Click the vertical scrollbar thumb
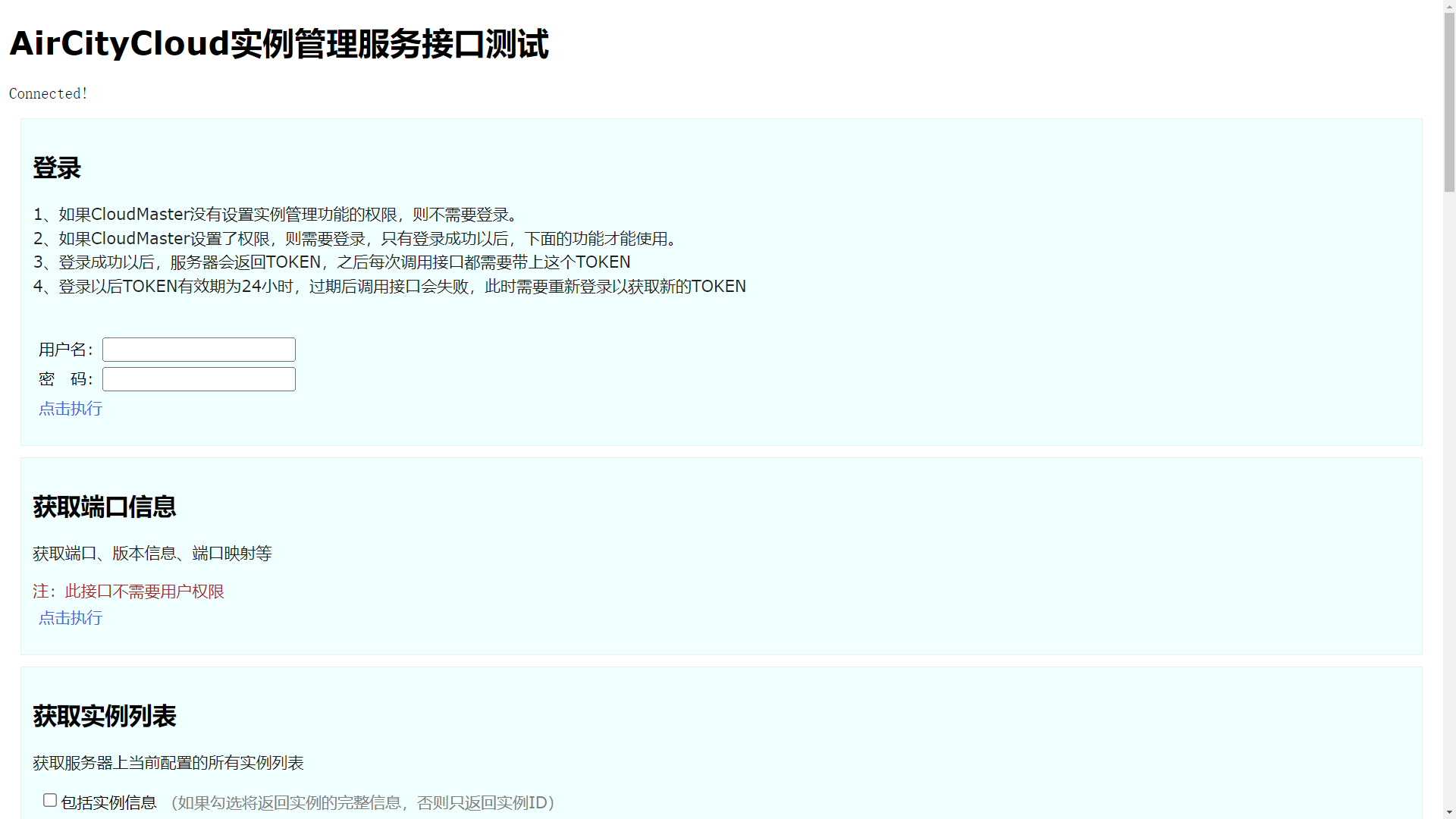 [1449, 102]
